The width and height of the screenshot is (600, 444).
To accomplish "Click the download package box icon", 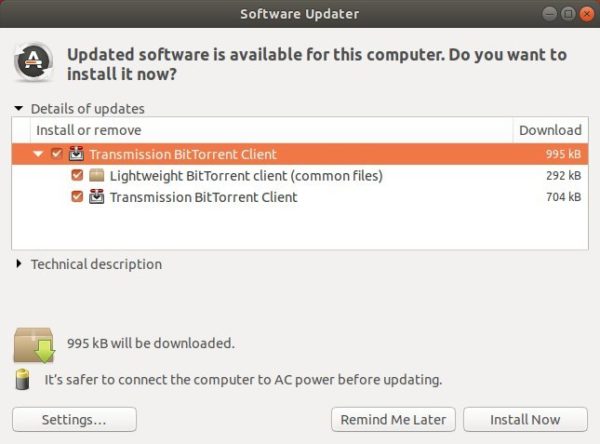I will pyautogui.click(x=34, y=345).
